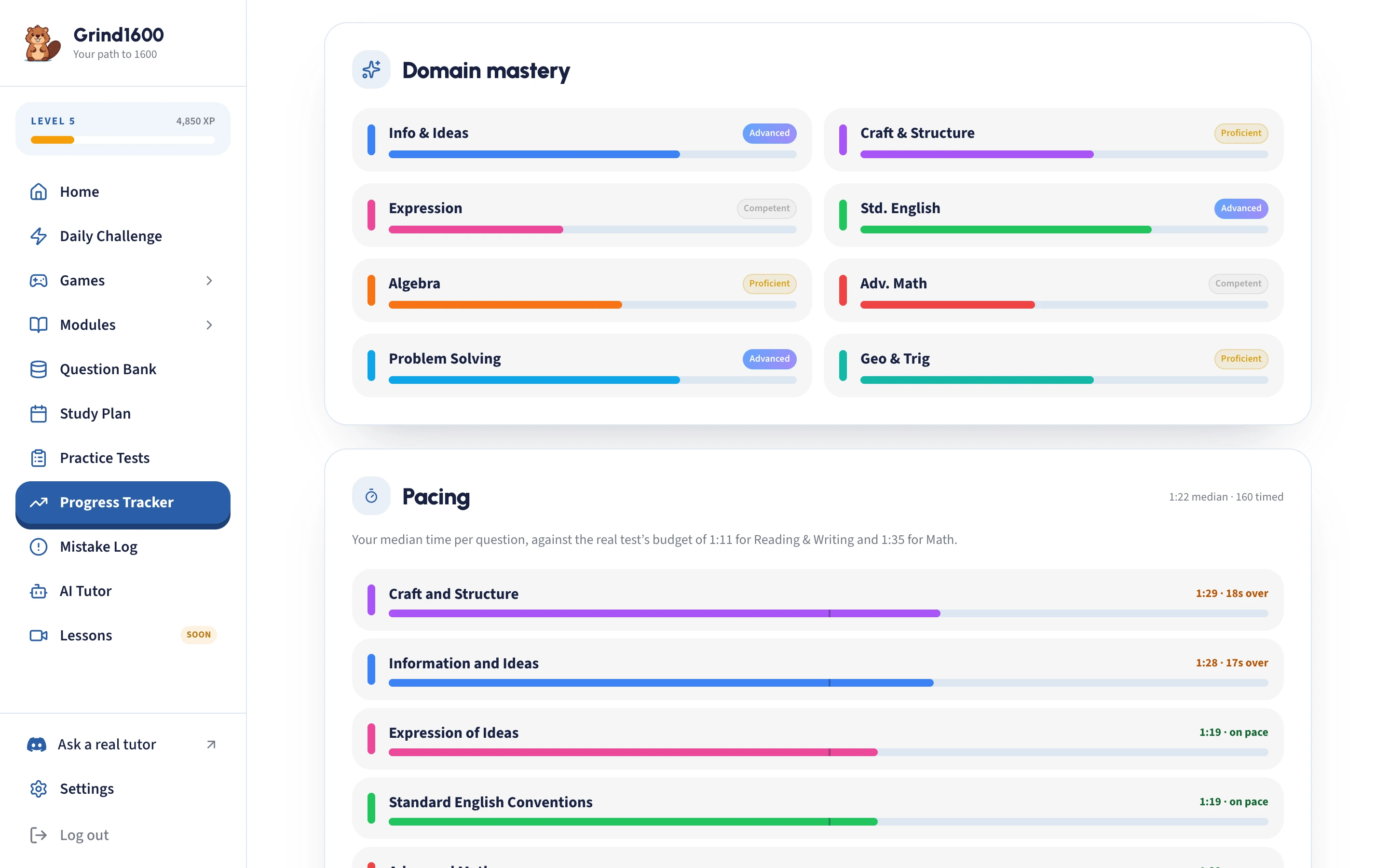
Task: Click the Mistake Log alert circle icon
Action: (x=39, y=546)
